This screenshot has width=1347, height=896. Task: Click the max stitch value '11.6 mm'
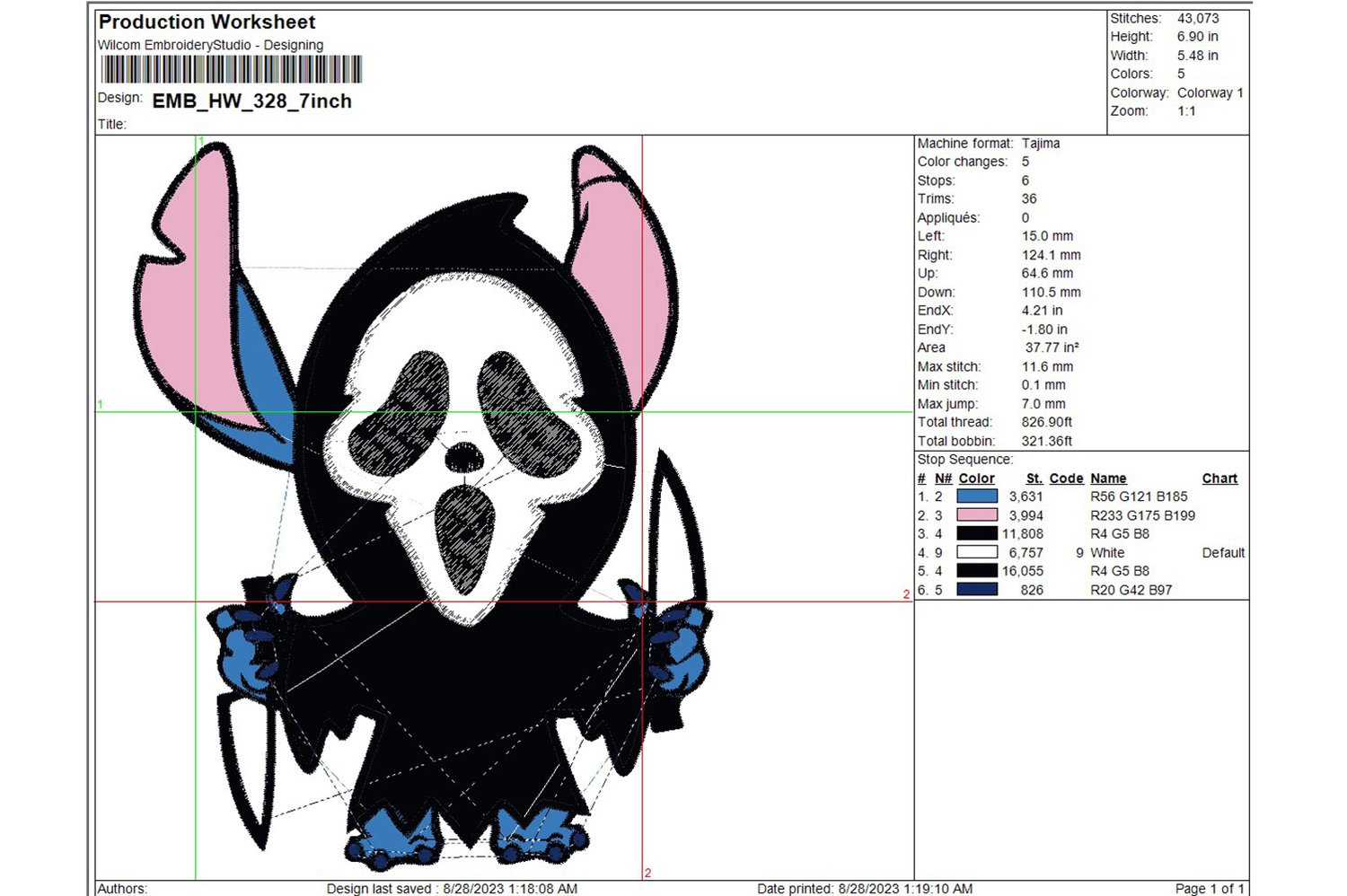coord(1047,366)
